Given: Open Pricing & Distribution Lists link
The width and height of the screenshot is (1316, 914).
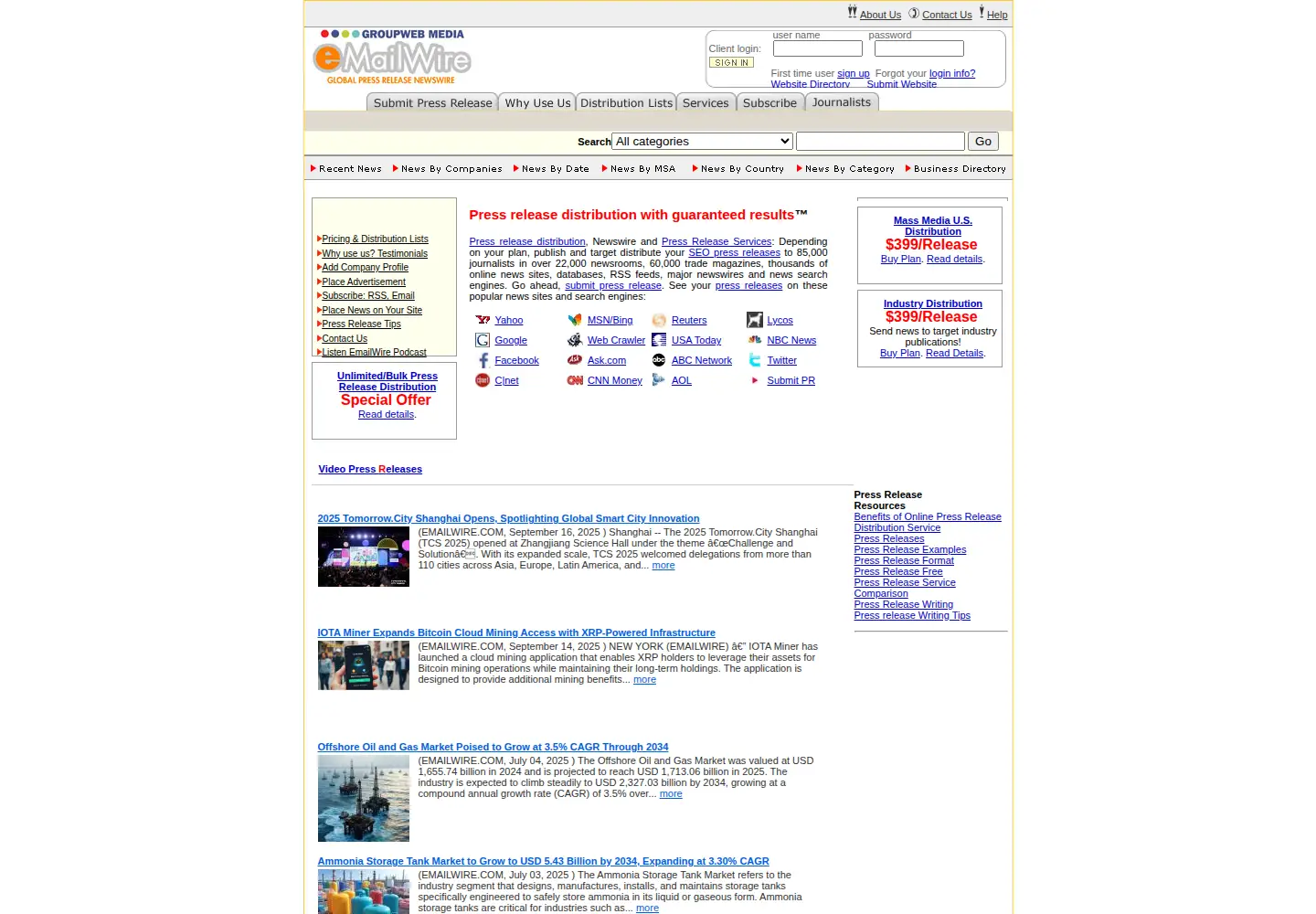Looking at the screenshot, I should click(x=375, y=239).
